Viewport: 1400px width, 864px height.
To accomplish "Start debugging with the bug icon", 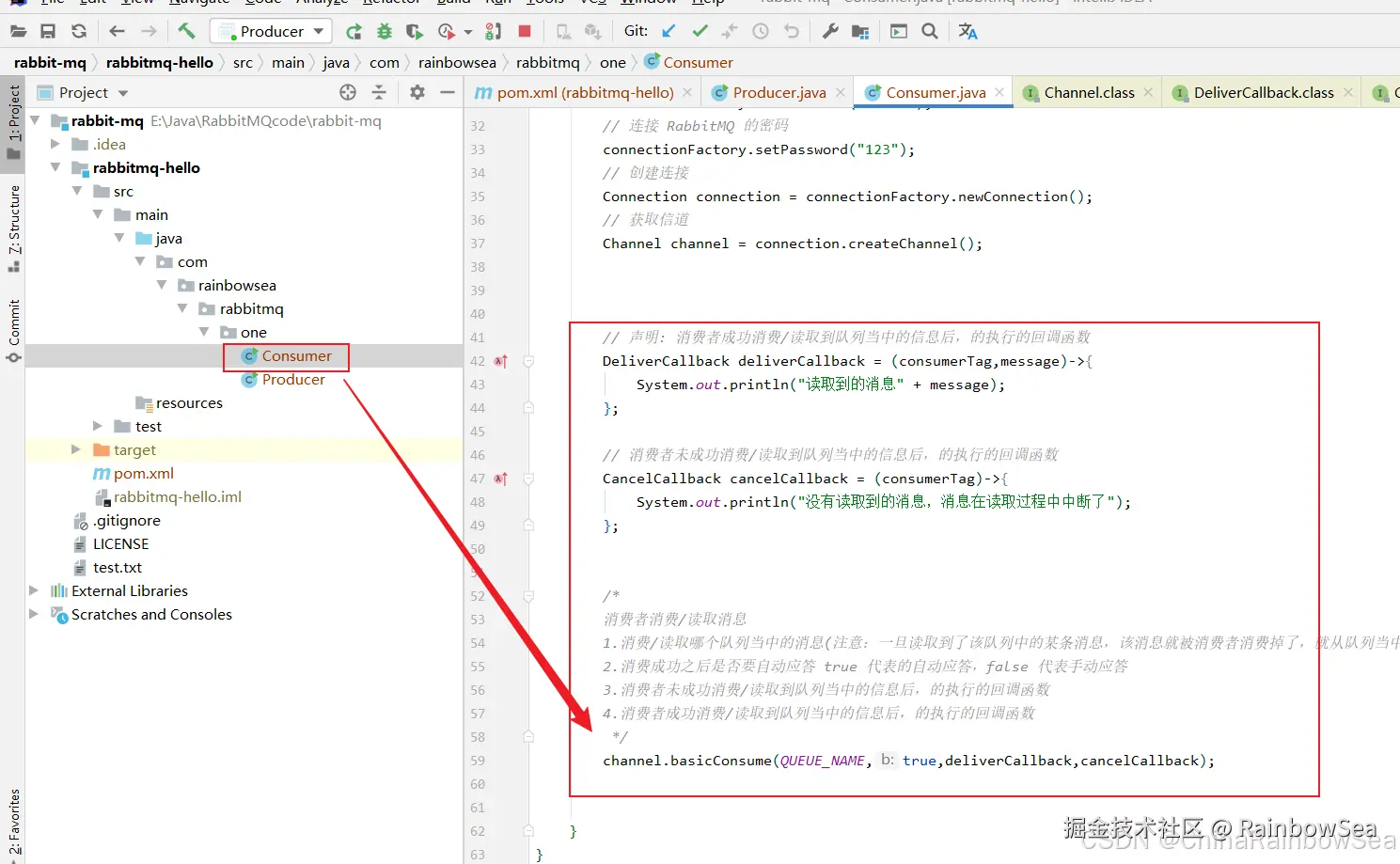I will pos(384,32).
